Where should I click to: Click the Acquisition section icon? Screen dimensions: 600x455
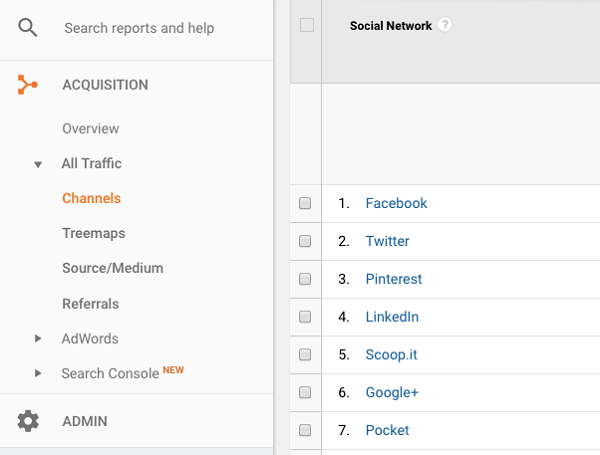click(x=28, y=85)
